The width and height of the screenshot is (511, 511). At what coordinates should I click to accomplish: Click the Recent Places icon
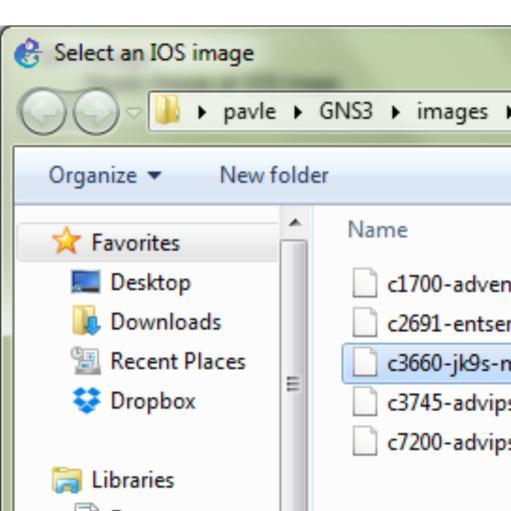86,361
